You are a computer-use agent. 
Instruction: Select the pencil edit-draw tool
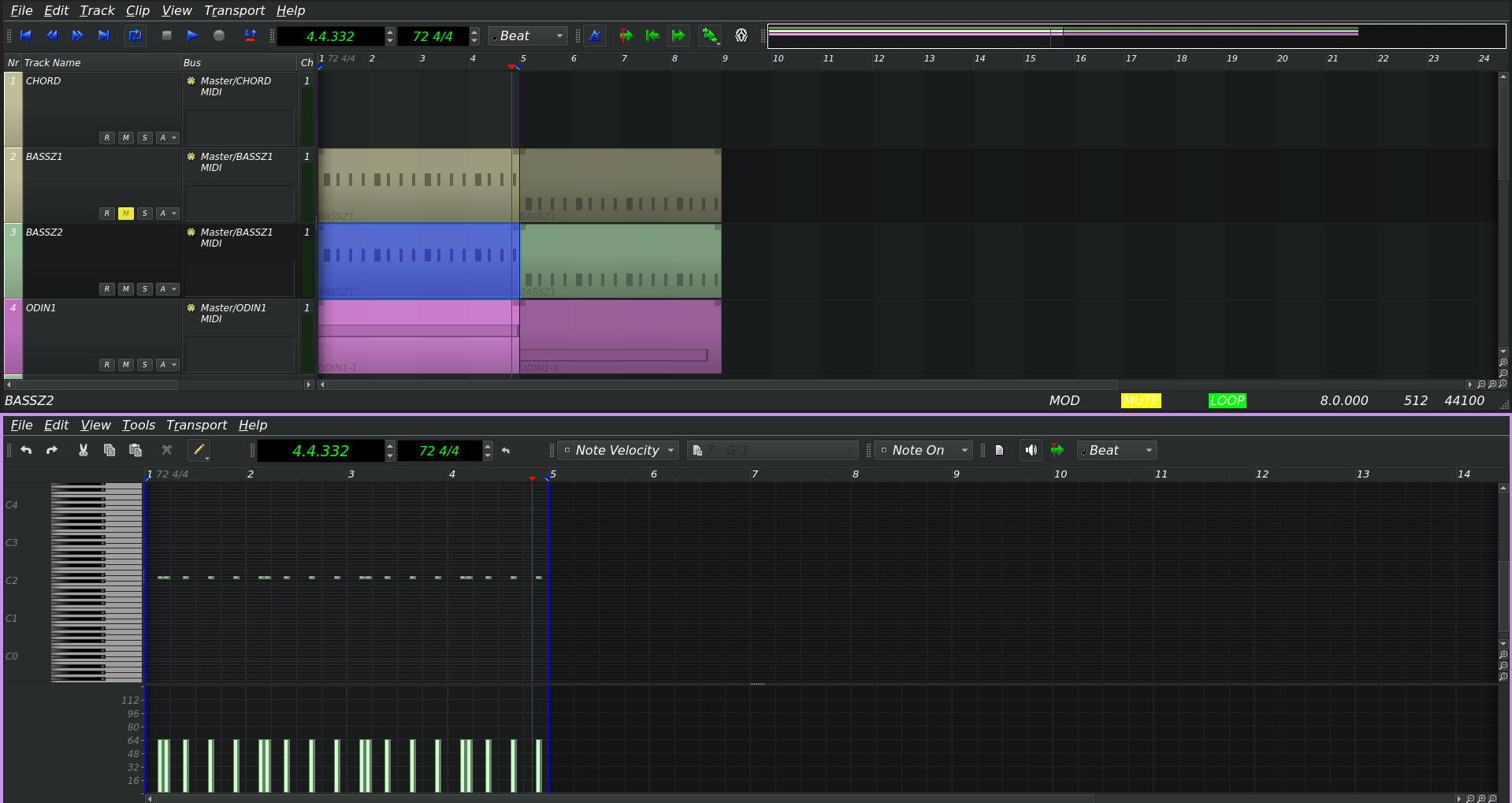point(199,450)
